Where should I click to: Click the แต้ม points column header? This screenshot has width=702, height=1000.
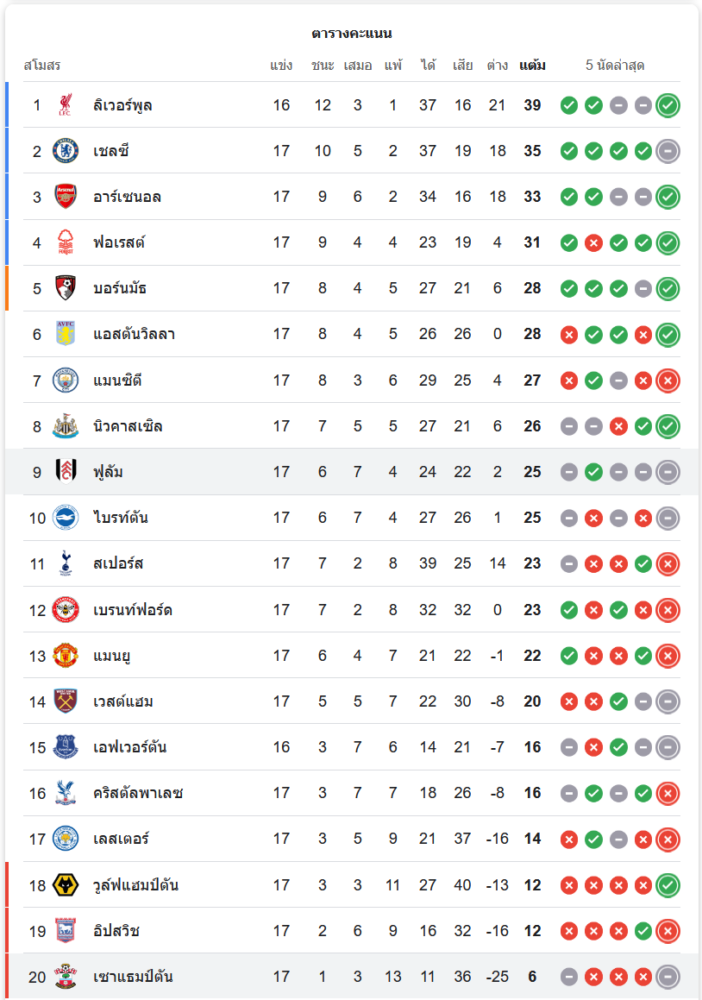pyautogui.click(x=532, y=66)
